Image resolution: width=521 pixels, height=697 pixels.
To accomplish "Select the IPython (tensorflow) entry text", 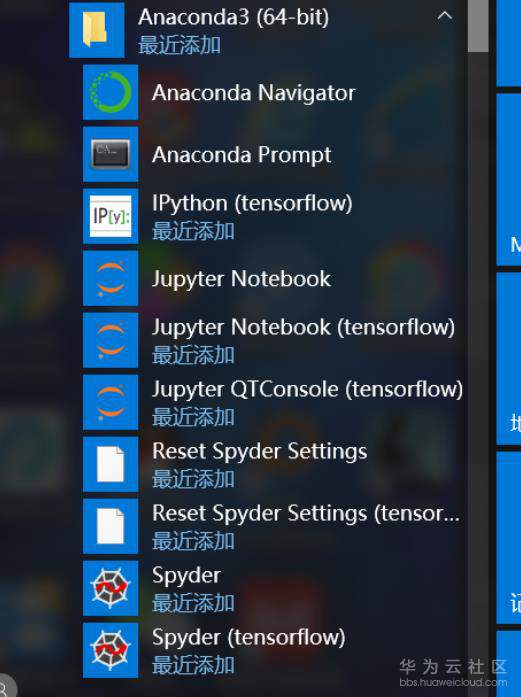I will click(x=252, y=204).
